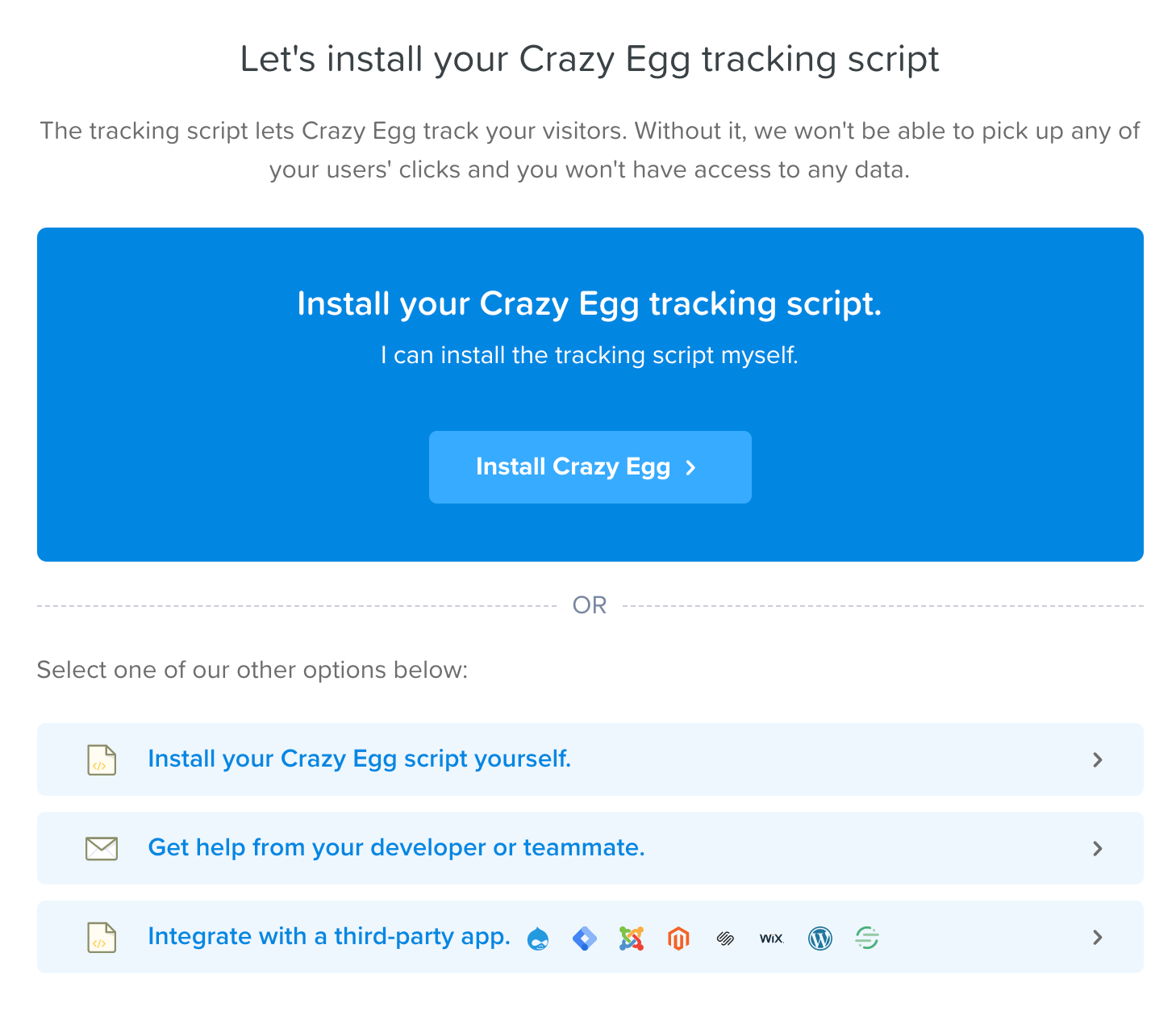Open the install script yourself link
Viewport: 1176px width, 1020px height.
pyautogui.click(x=359, y=759)
